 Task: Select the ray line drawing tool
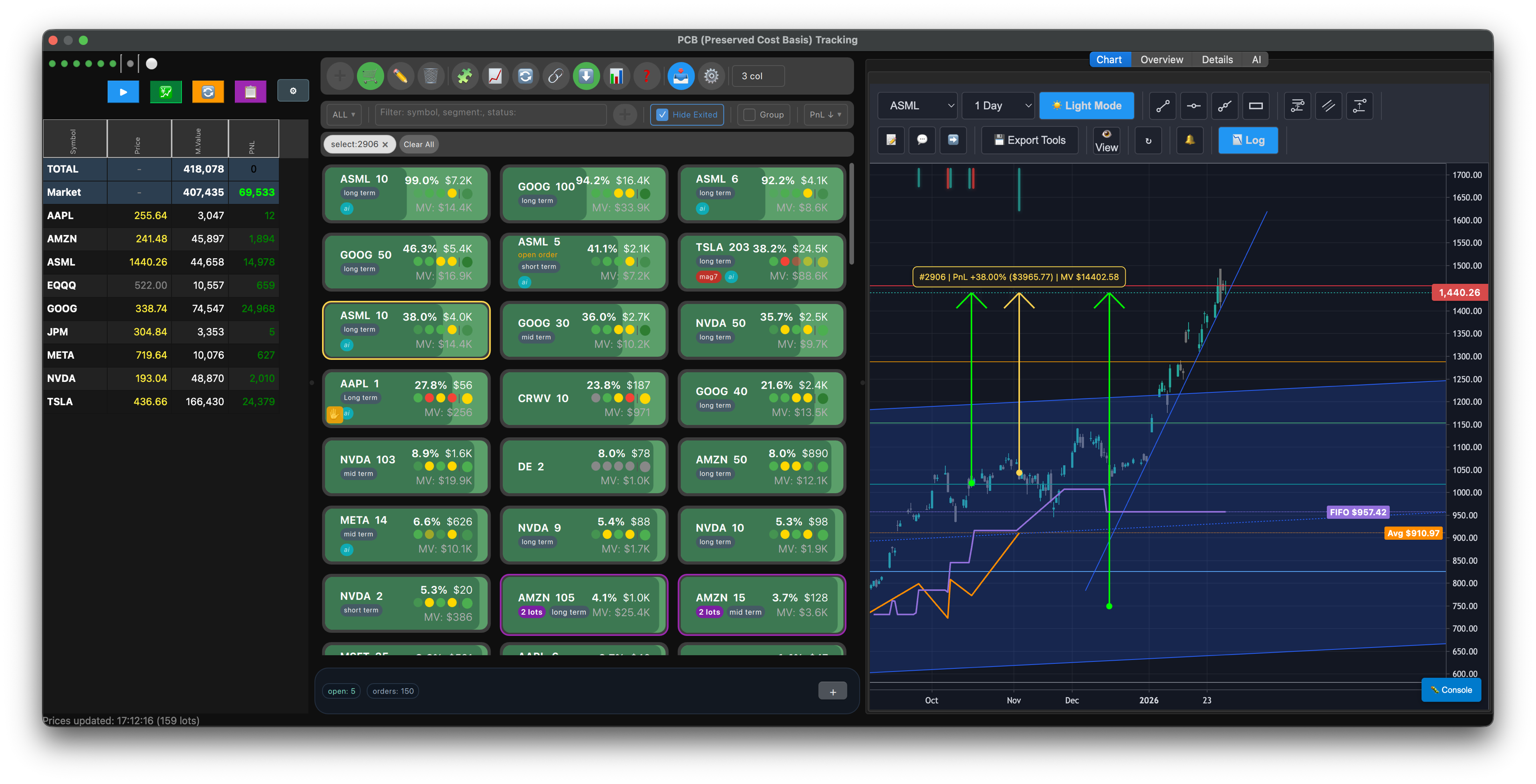[1224, 106]
